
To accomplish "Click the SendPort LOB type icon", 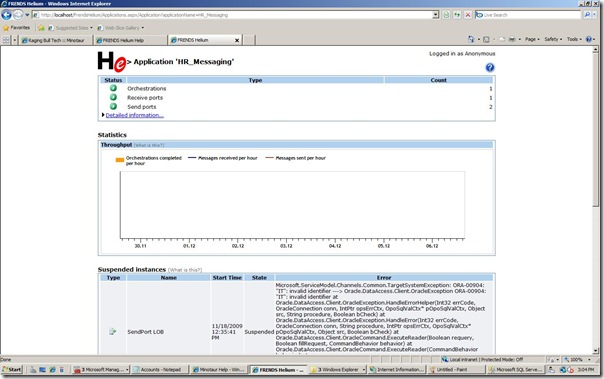I will coord(112,332).
